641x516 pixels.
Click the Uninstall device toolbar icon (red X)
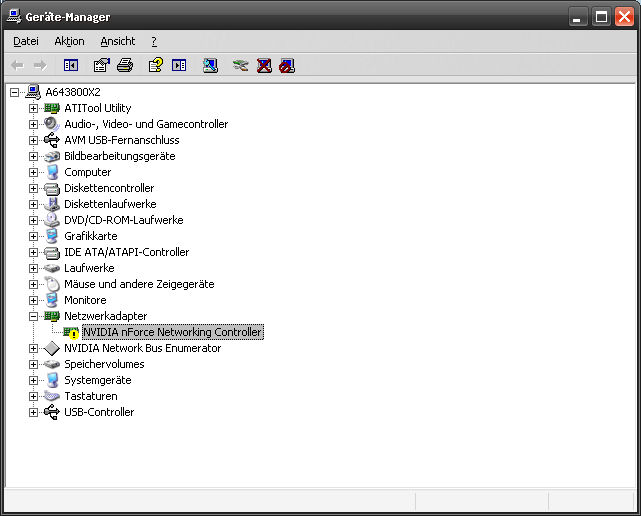pyautogui.click(x=264, y=65)
